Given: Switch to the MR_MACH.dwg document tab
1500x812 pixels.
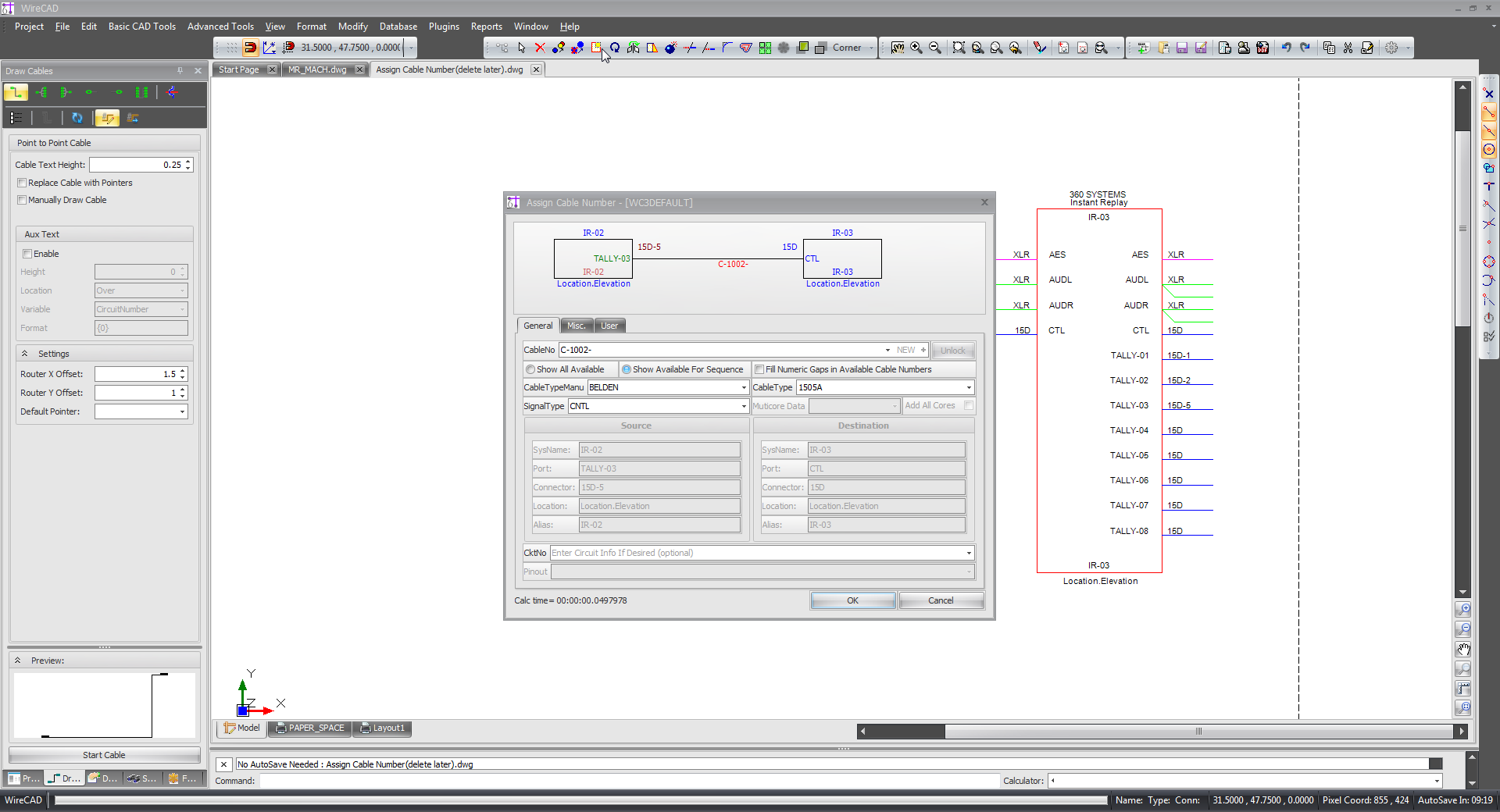Looking at the screenshot, I should (x=317, y=69).
